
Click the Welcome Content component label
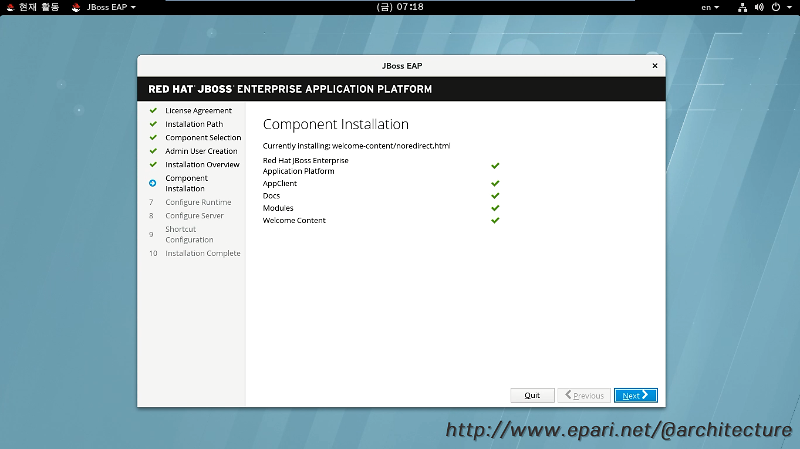(x=294, y=220)
